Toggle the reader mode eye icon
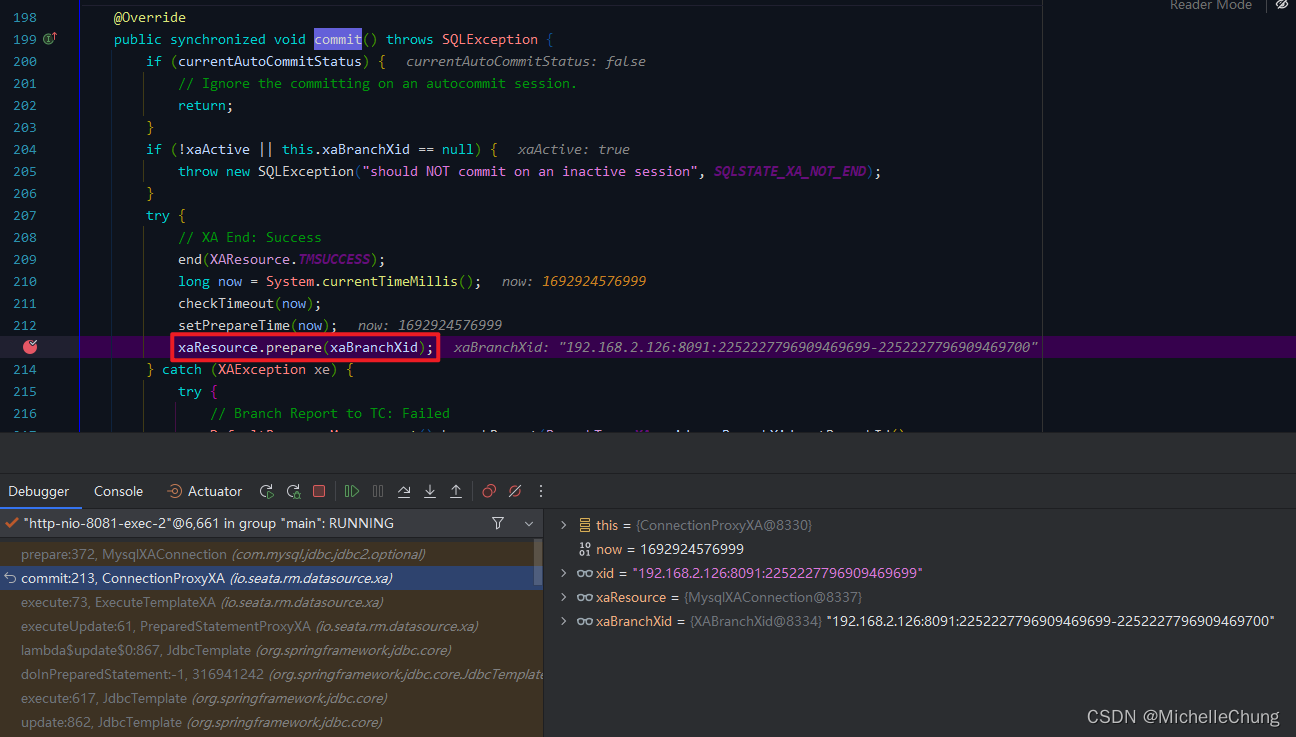This screenshot has width=1296, height=737. coord(1281,5)
